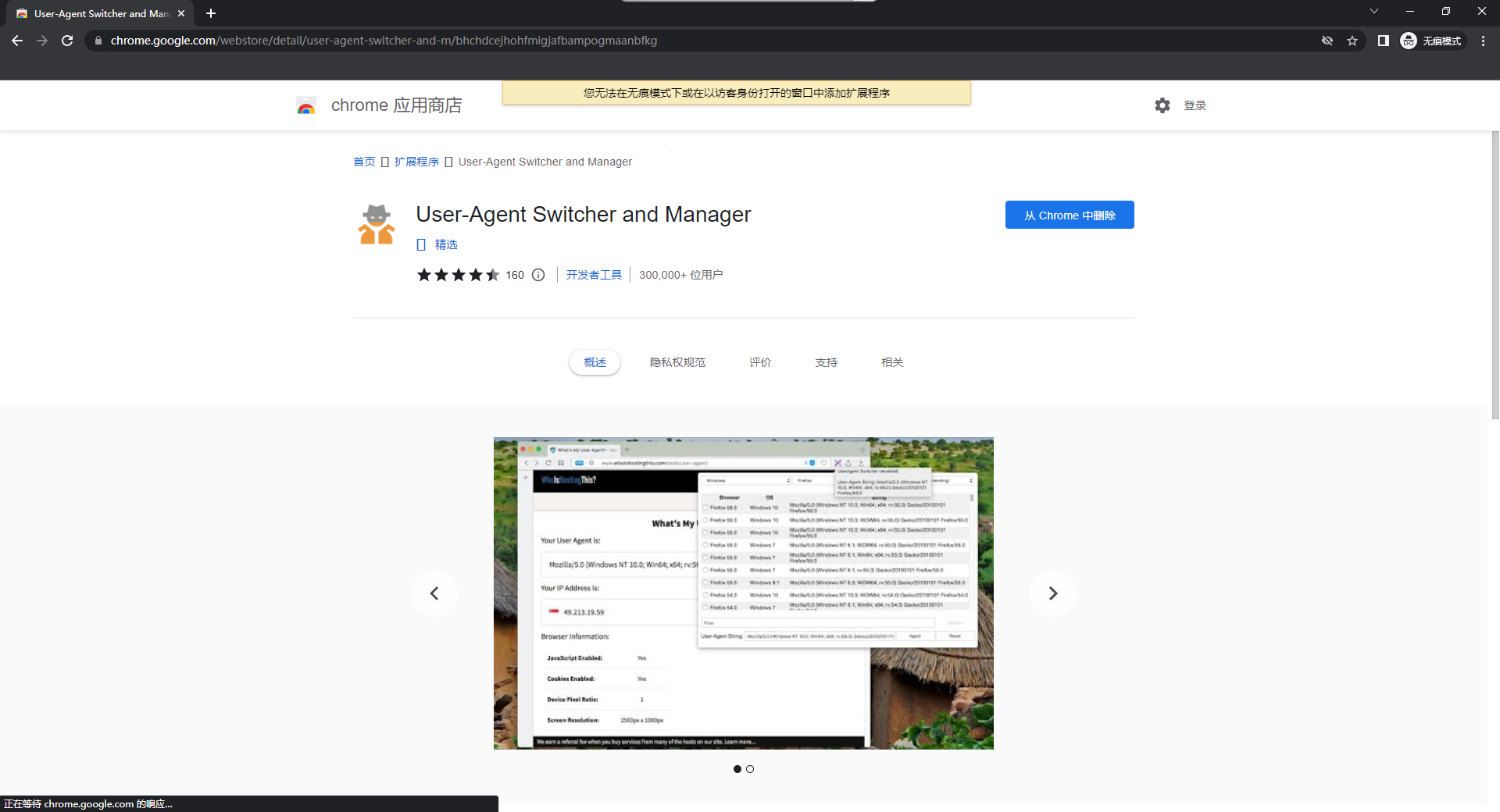Select the 概述 tab
Image resolution: width=1500 pixels, height=812 pixels.
[x=595, y=362]
